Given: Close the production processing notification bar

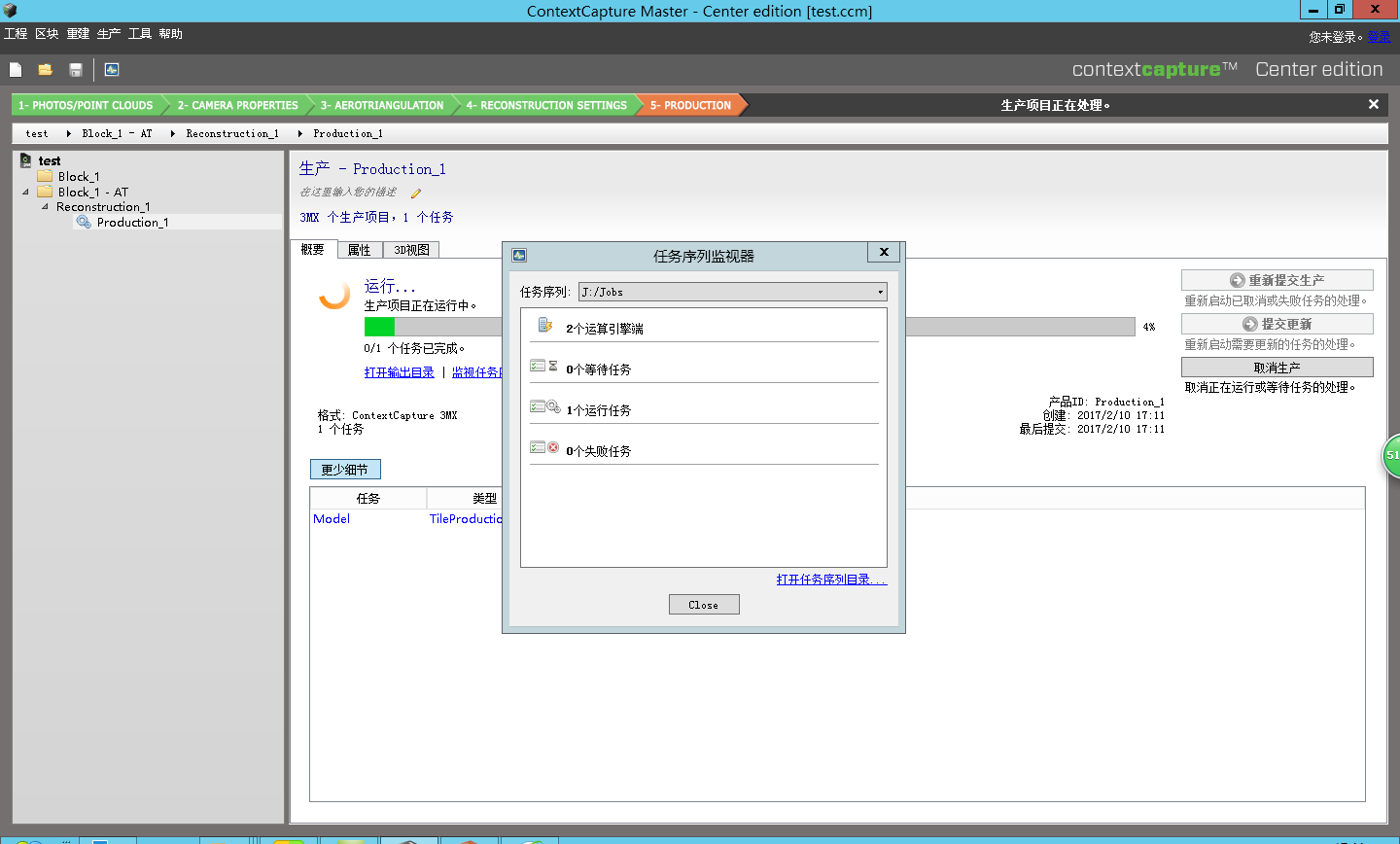Looking at the screenshot, I should click(x=1374, y=104).
